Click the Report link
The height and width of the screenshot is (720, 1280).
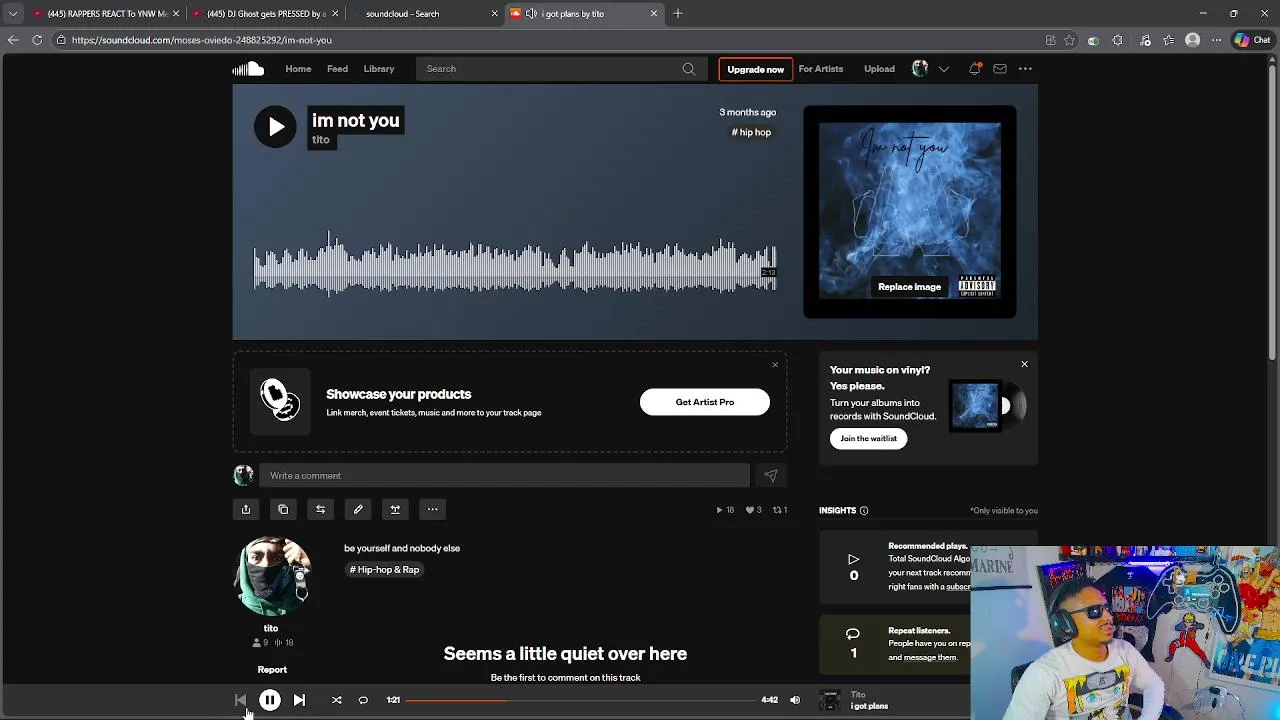[272, 670]
